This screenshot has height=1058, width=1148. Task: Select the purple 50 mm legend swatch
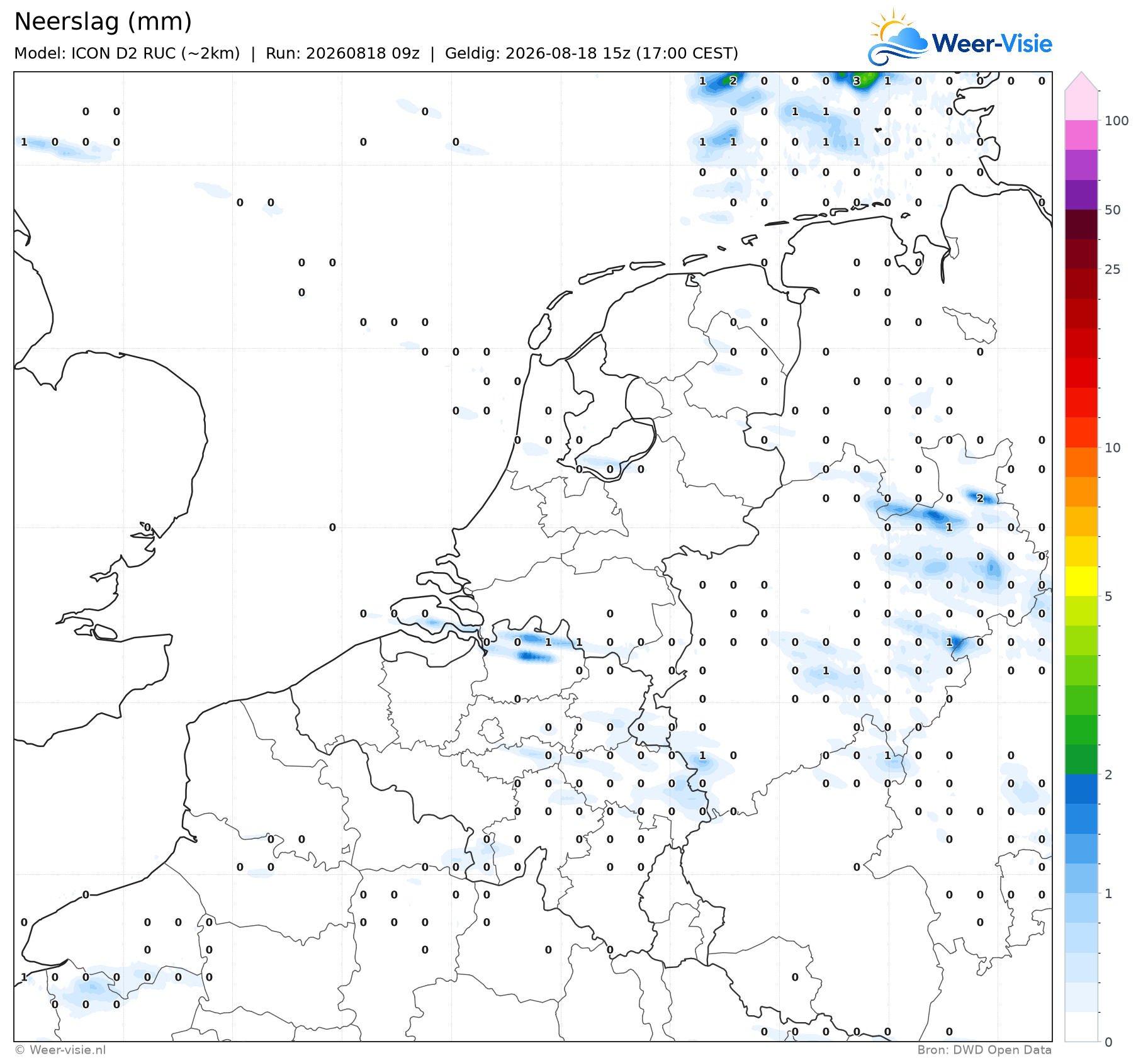pyautogui.click(x=1081, y=194)
